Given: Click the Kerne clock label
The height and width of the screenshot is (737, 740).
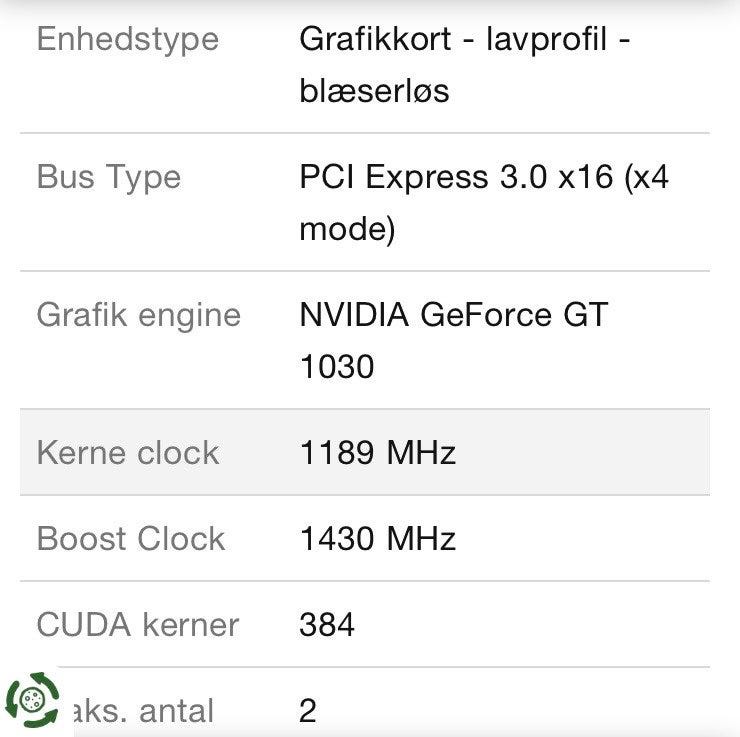Looking at the screenshot, I should click(x=128, y=452).
